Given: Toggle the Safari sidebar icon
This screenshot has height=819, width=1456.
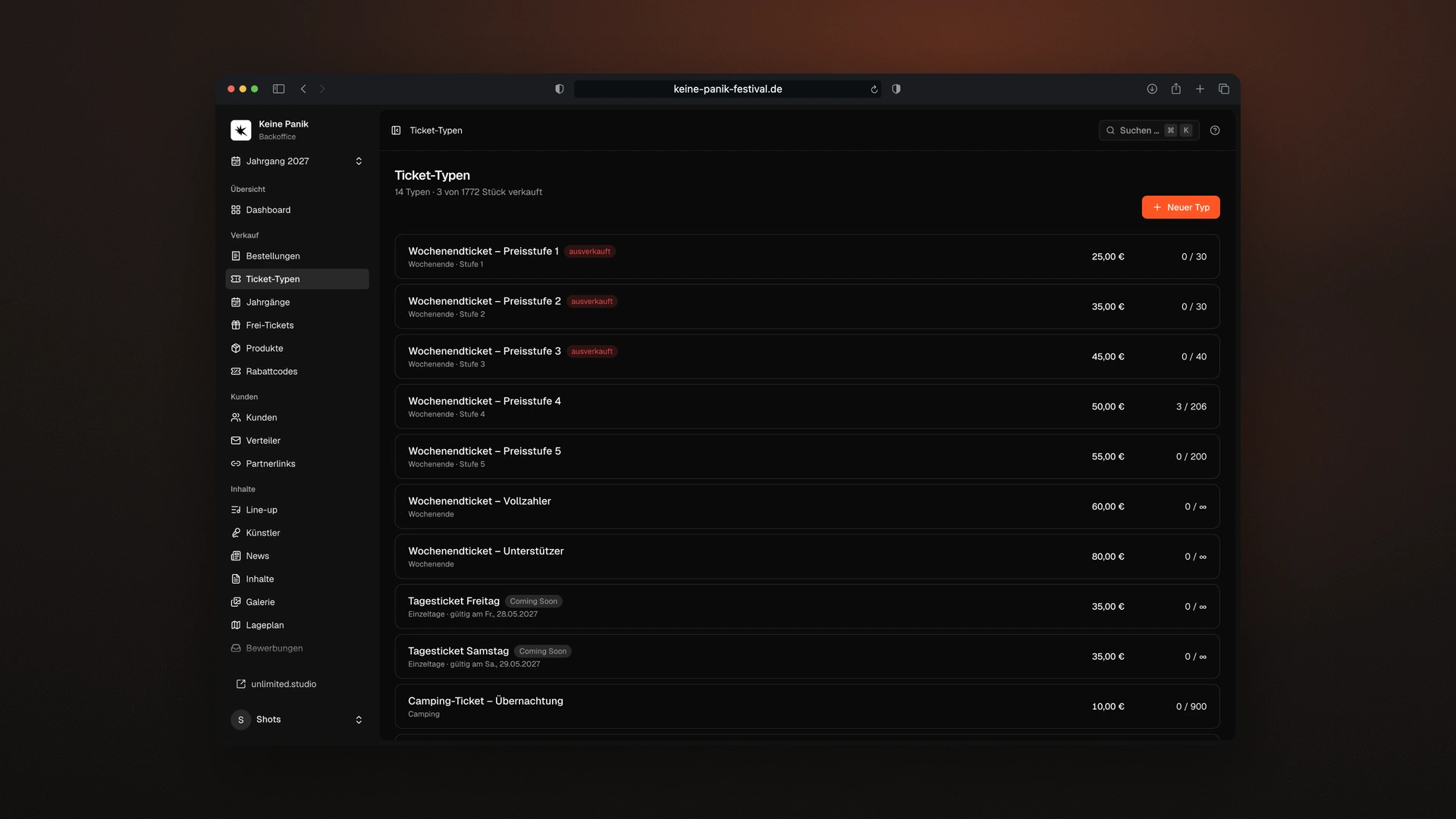Looking at the screenshot, I should point(278,89).
